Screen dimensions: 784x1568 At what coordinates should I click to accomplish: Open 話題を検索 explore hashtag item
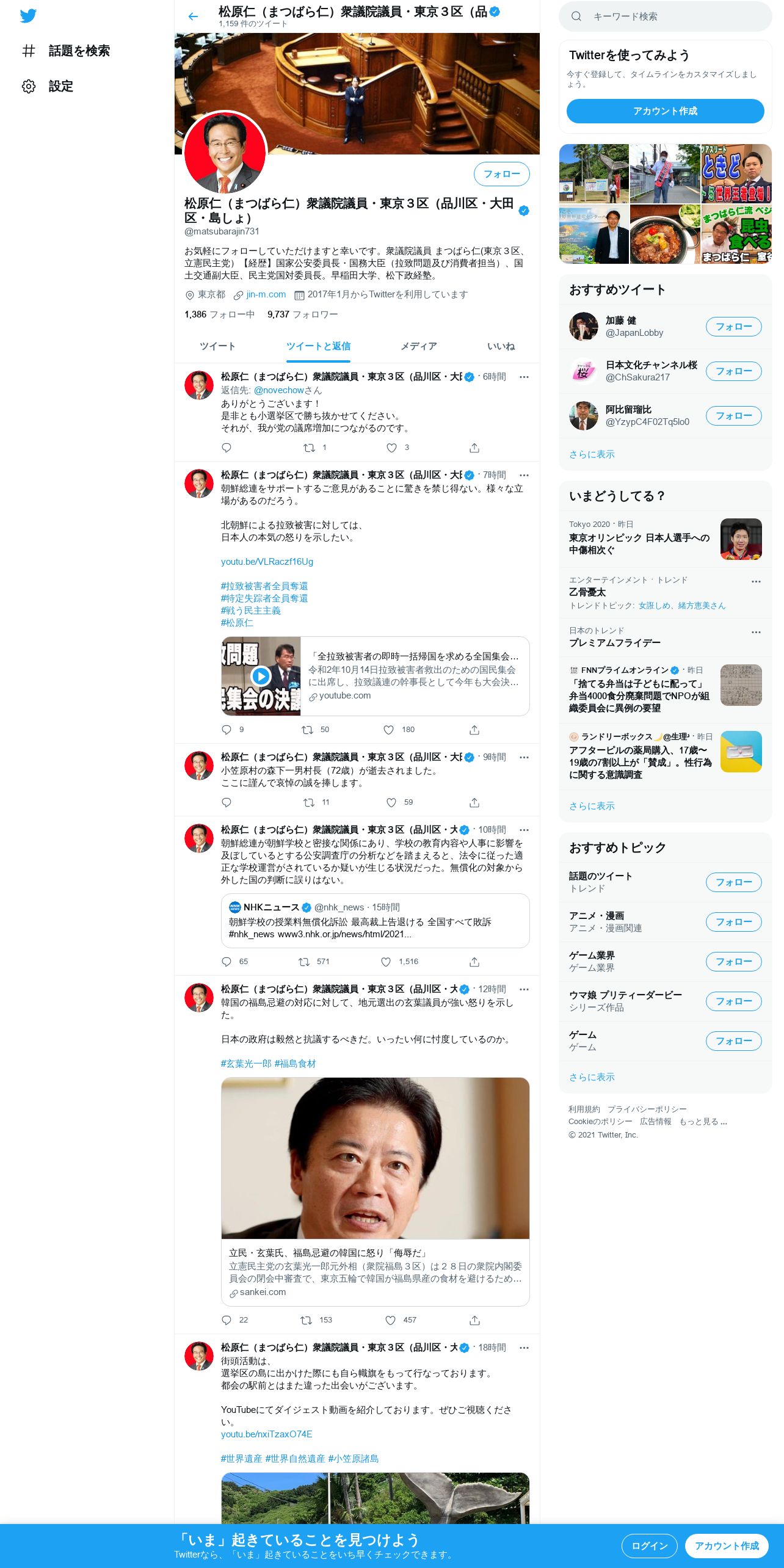(66, 51)
